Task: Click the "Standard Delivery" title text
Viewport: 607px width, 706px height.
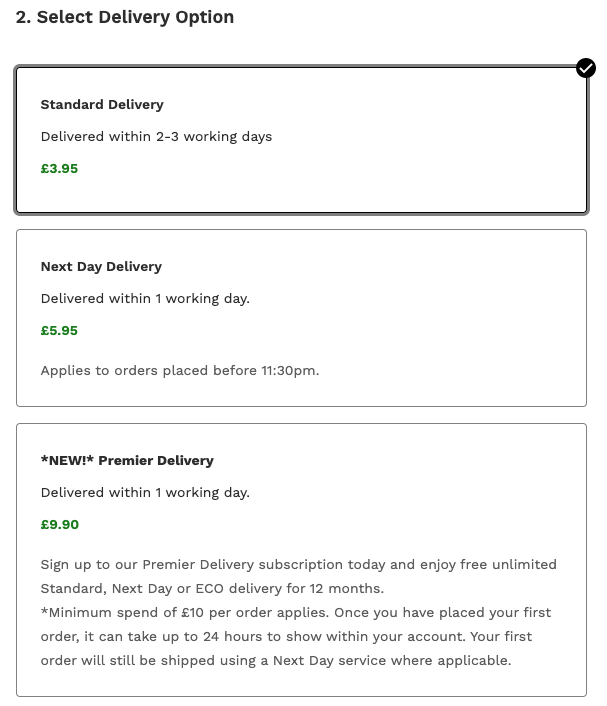Action: pyautogui.click(x=102, y=104)
